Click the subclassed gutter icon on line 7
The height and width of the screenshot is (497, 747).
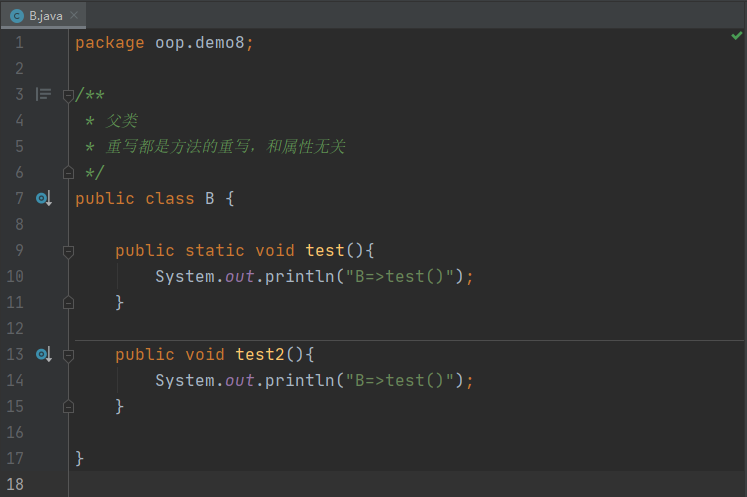pos(44,198)
